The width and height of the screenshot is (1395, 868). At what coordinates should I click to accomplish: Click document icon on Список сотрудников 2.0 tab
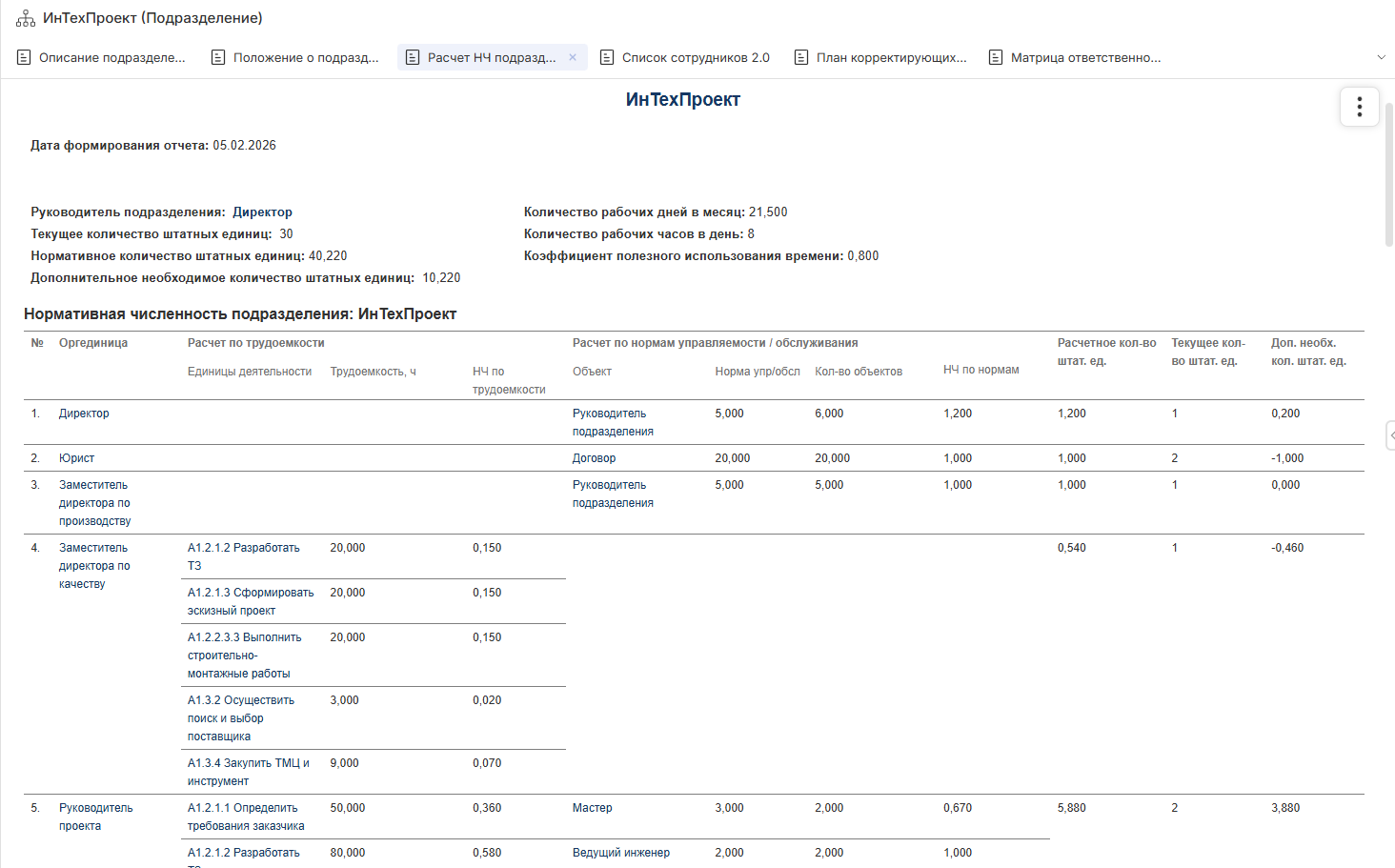tap(607, 58)
